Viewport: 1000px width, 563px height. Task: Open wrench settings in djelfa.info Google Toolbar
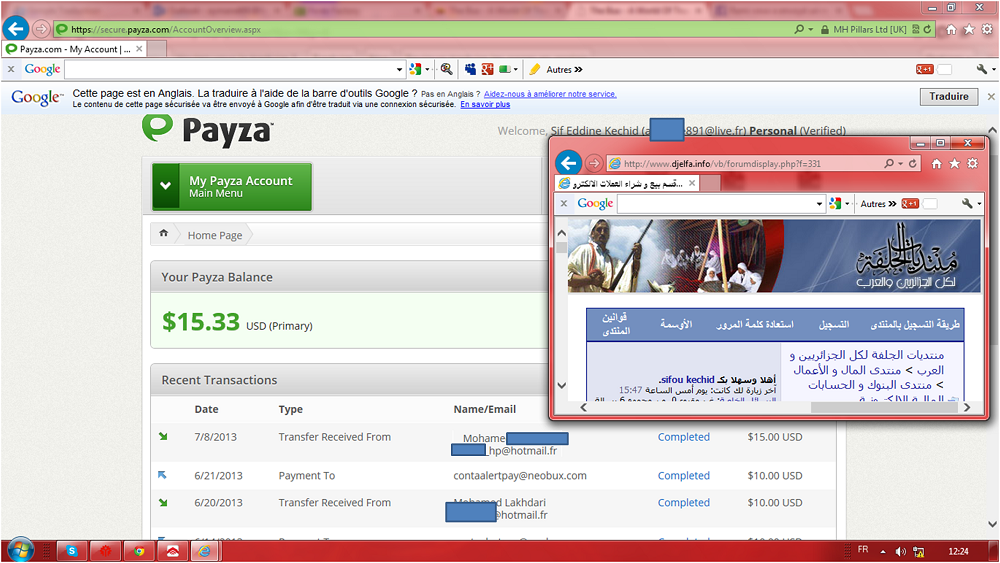click(x=967, y=203)
